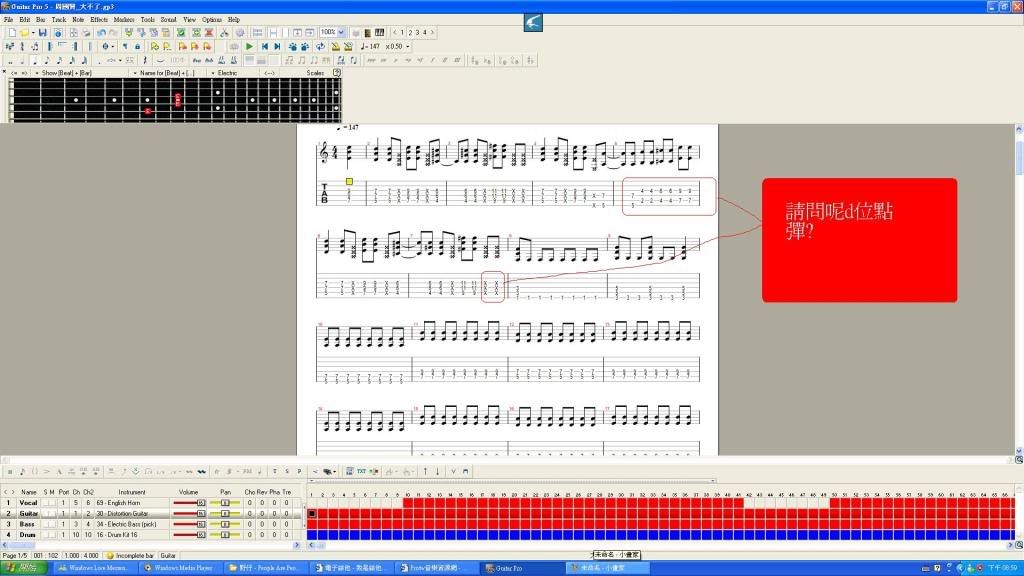Click the TXT icon in bottom toolbar

361,471
